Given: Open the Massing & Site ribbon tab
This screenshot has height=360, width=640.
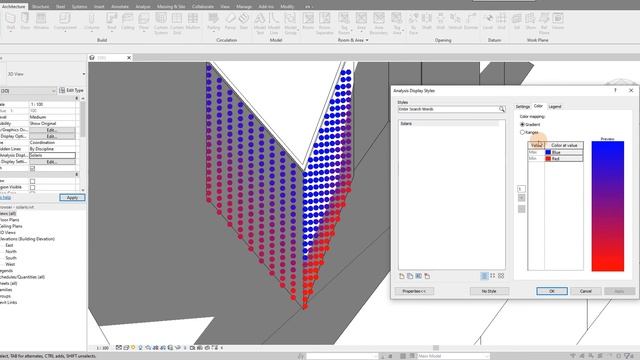Looking at the screenshot, I should 171,7.
